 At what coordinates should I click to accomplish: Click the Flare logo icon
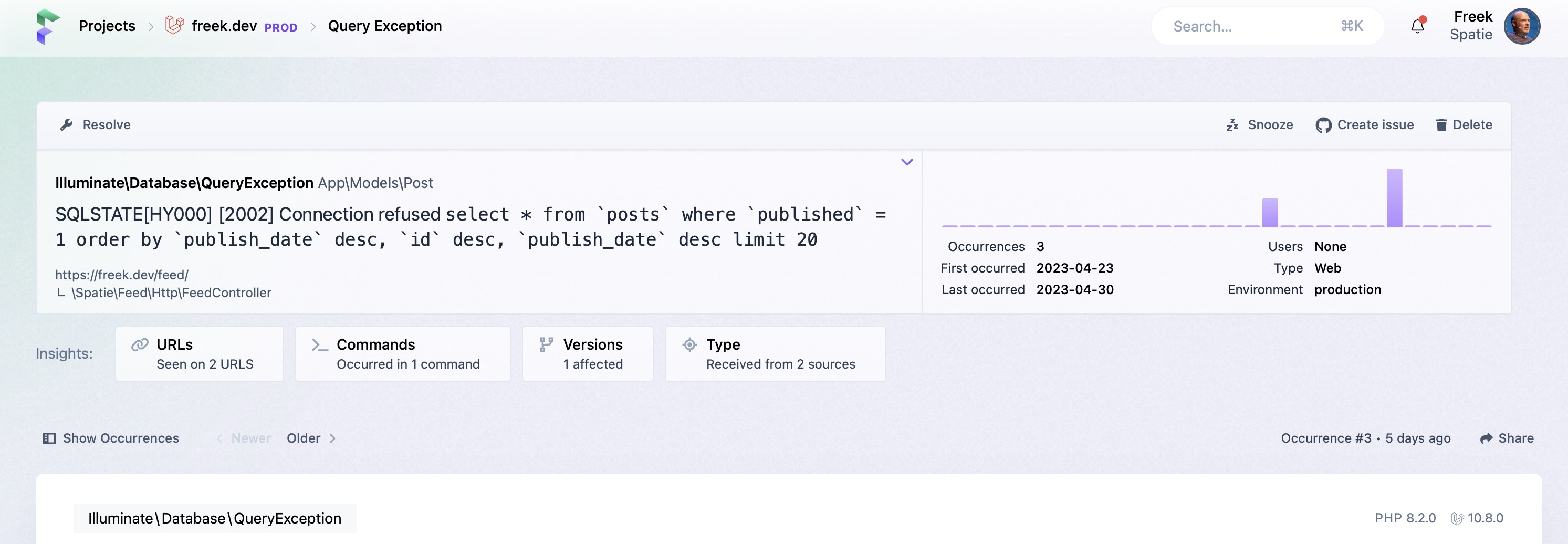(x=47, y=26)
